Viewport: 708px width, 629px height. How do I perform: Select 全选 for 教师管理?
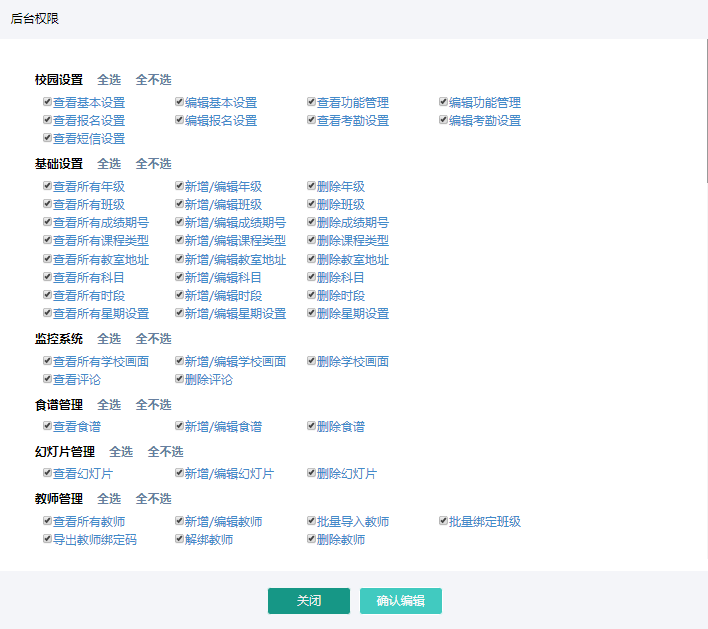pyautogui.click(x=109, y=499)
